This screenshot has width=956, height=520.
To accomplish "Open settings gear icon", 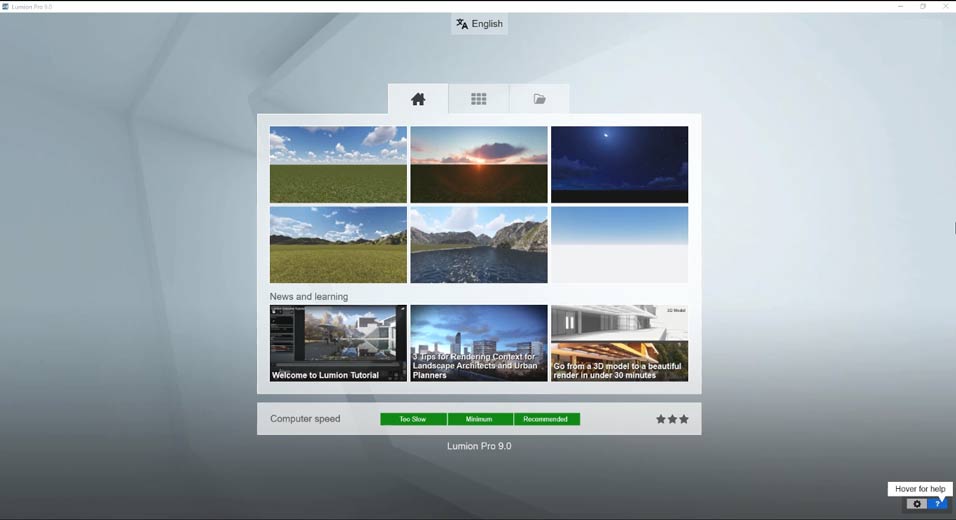I will (x=917, y=504).
